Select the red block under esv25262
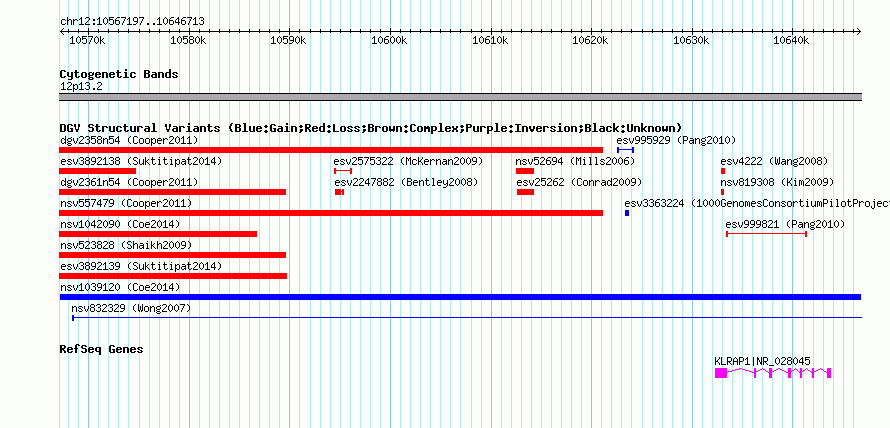 pos(526,192)
